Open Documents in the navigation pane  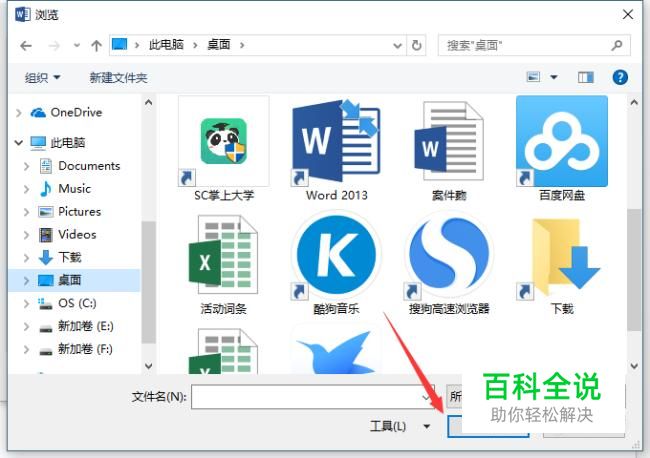click(79, 166)
